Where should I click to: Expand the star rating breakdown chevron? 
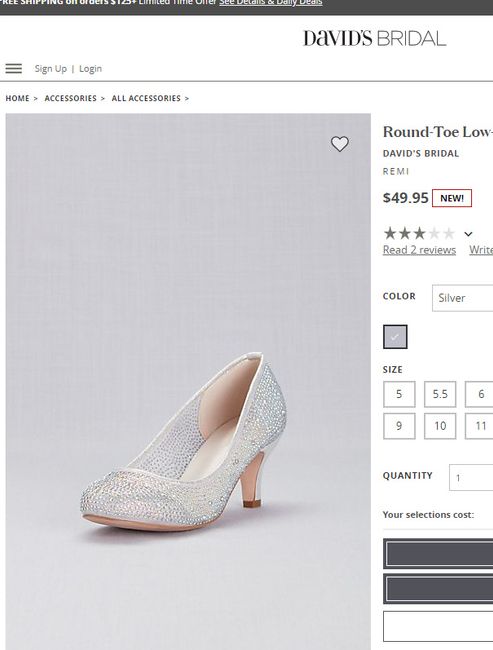pos(468,234)
